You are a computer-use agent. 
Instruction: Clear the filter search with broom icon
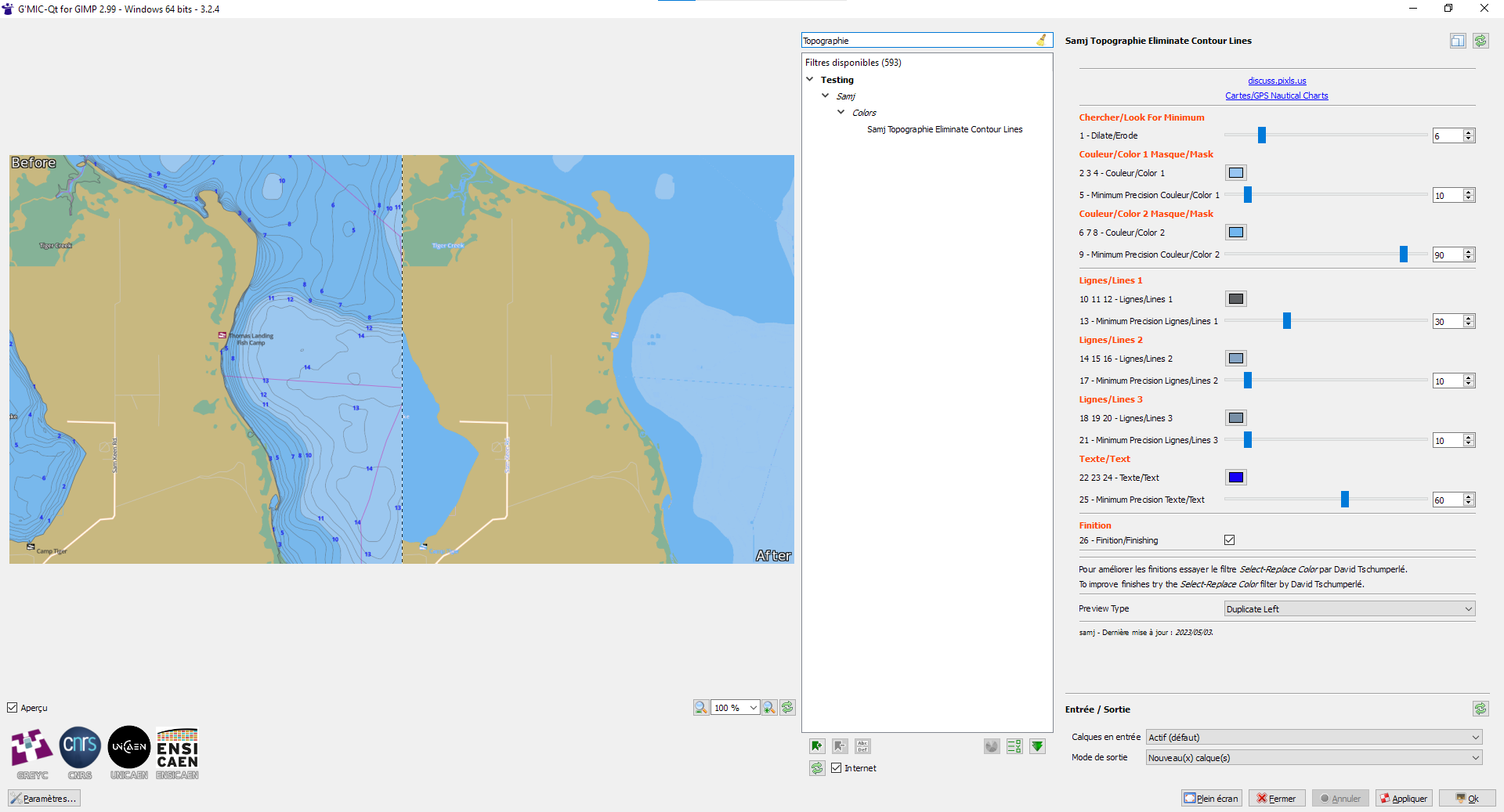coord(1042,40)
